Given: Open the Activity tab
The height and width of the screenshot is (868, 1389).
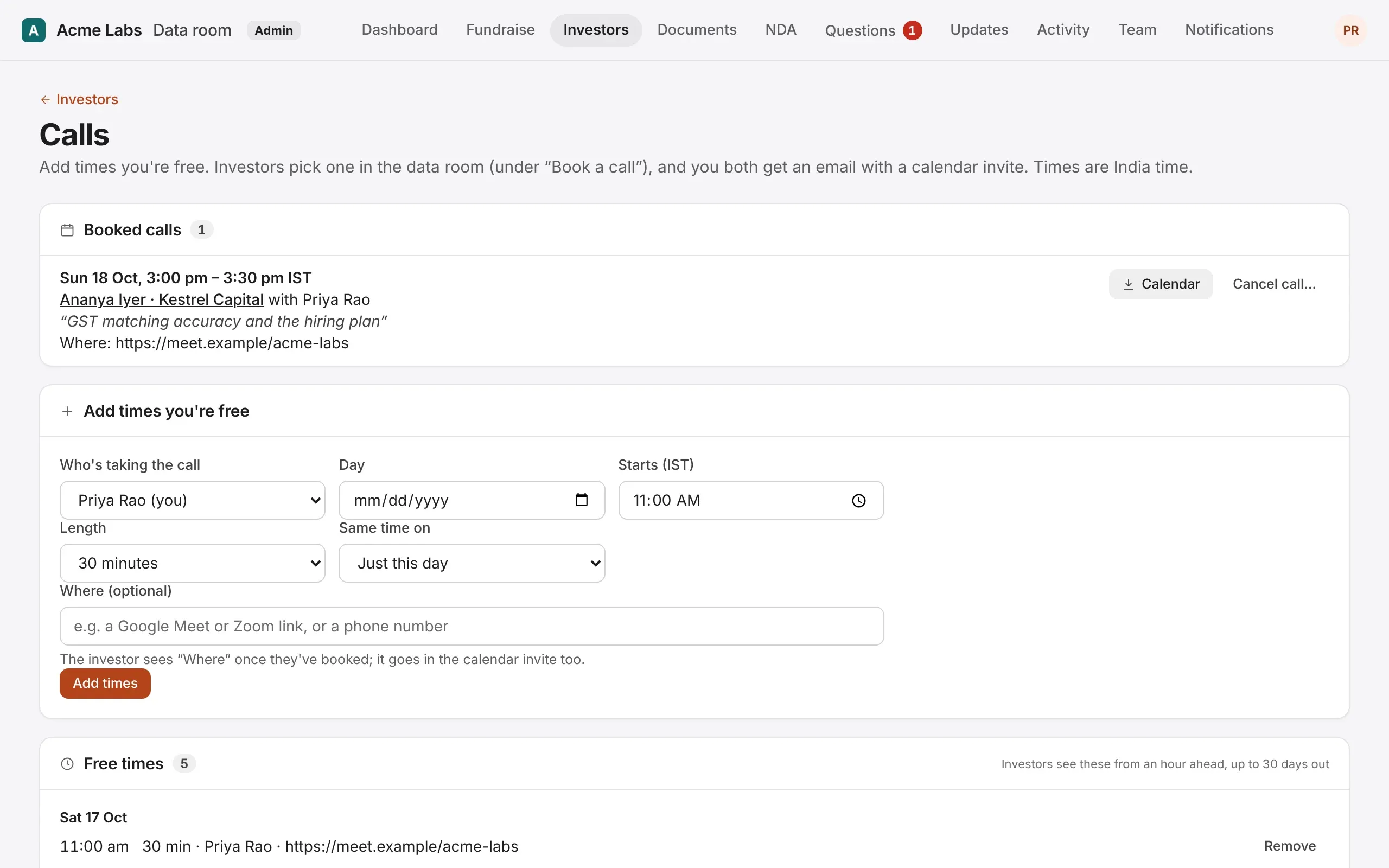Looking at the screenshot, I should [1063, 30].
